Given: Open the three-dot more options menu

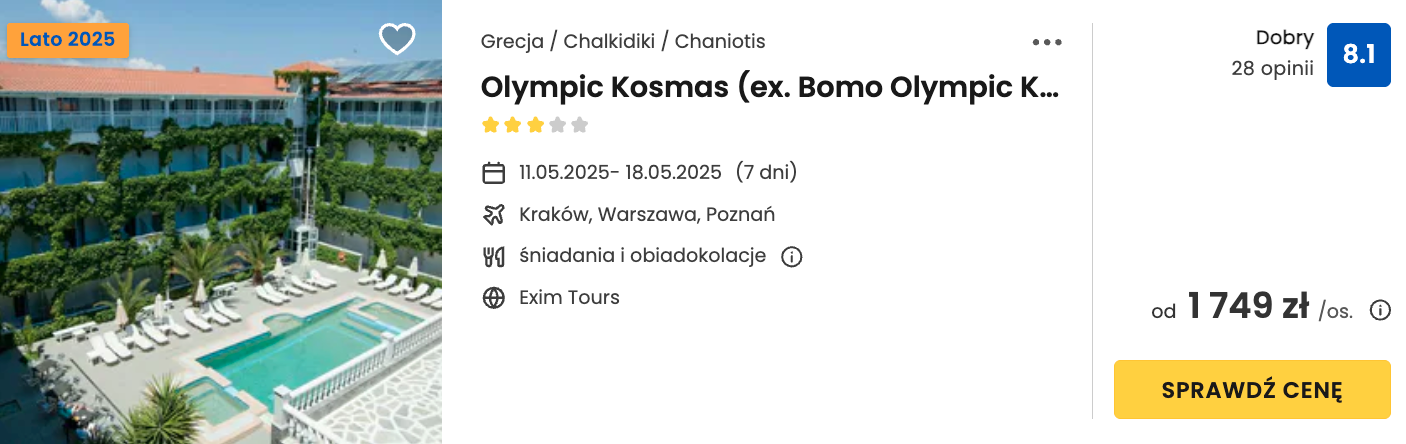Looking at the screenshot, I should coord(1047,42).
